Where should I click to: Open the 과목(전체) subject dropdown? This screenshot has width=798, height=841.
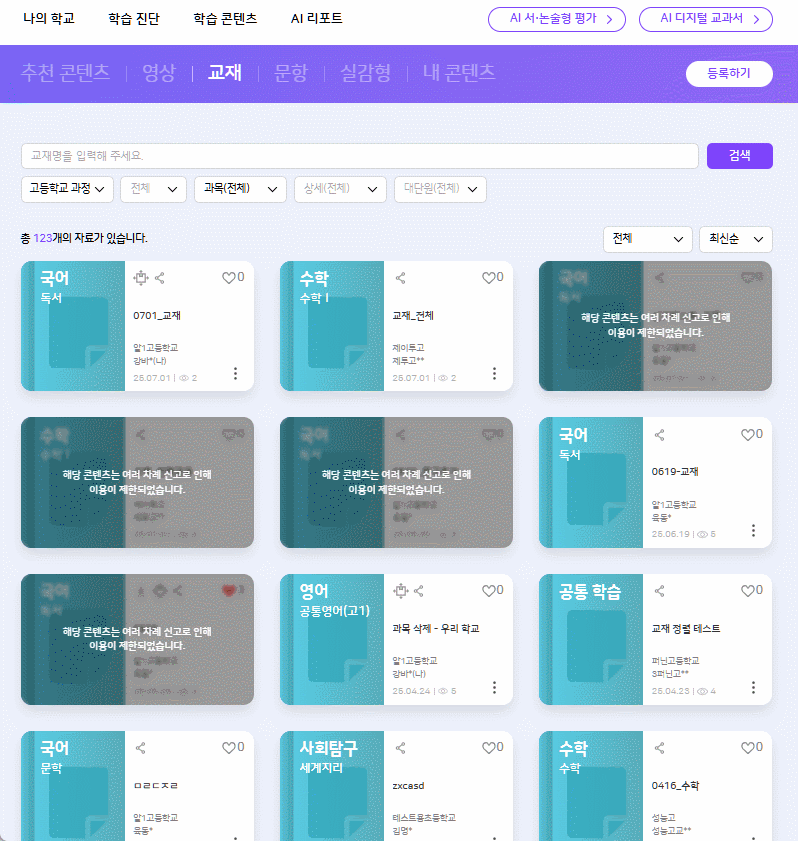pos(240,189)
